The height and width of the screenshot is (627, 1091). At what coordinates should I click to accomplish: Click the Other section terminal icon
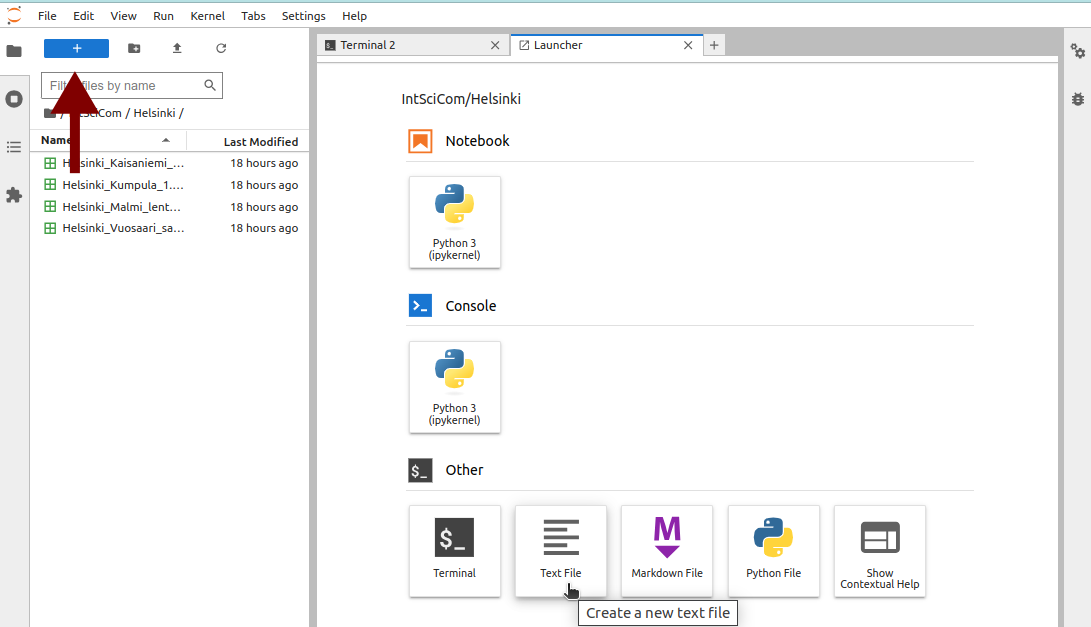tap(420, 470)
